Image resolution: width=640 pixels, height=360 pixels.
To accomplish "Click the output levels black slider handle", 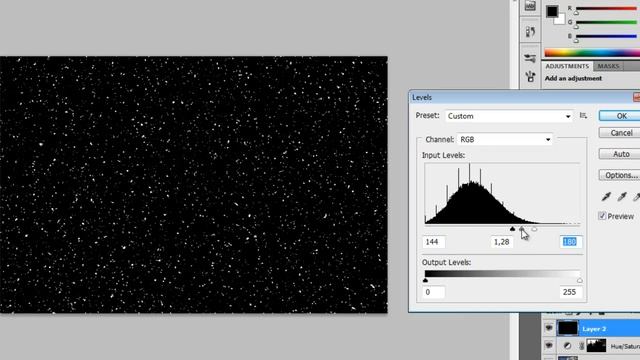I will (x=425, y=280).
